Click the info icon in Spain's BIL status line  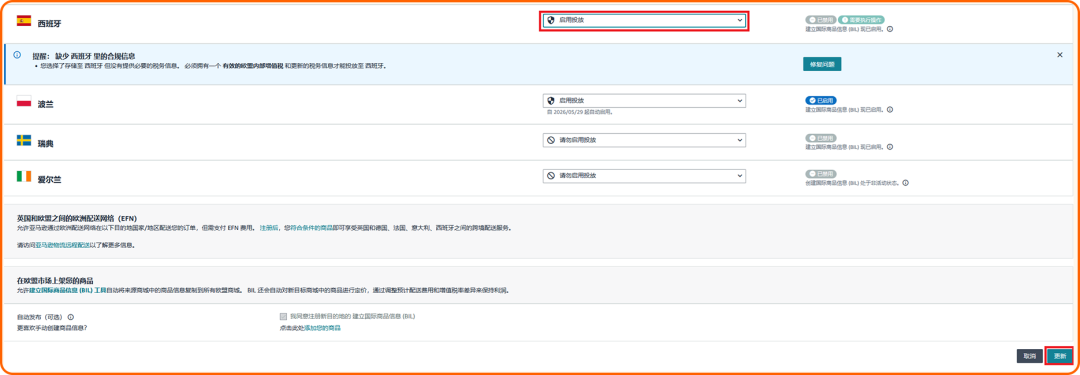(890, 29)
